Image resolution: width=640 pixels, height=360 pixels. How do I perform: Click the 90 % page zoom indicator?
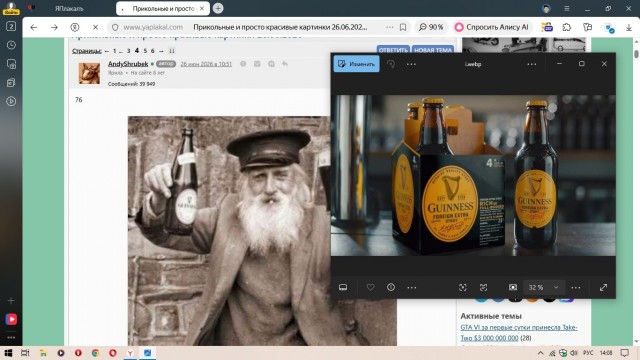click(431, 27)
